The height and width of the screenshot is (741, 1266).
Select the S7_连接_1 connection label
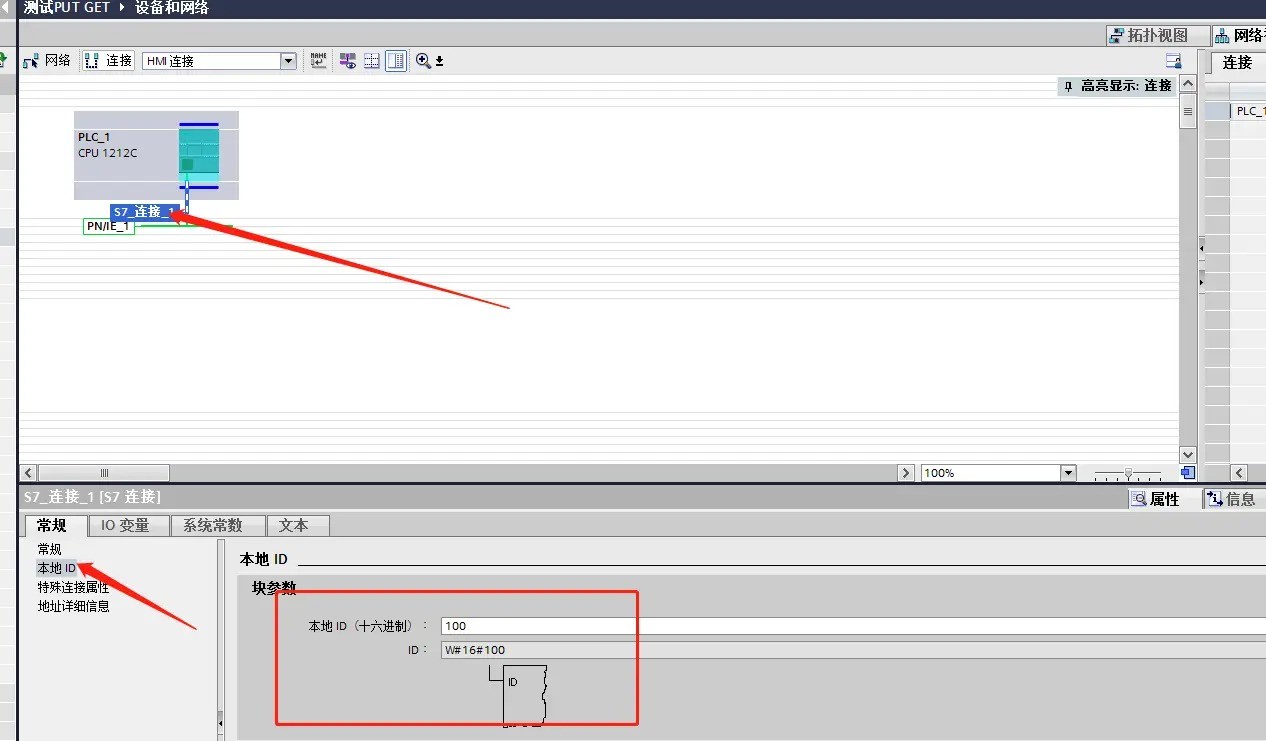coord(145,212)
